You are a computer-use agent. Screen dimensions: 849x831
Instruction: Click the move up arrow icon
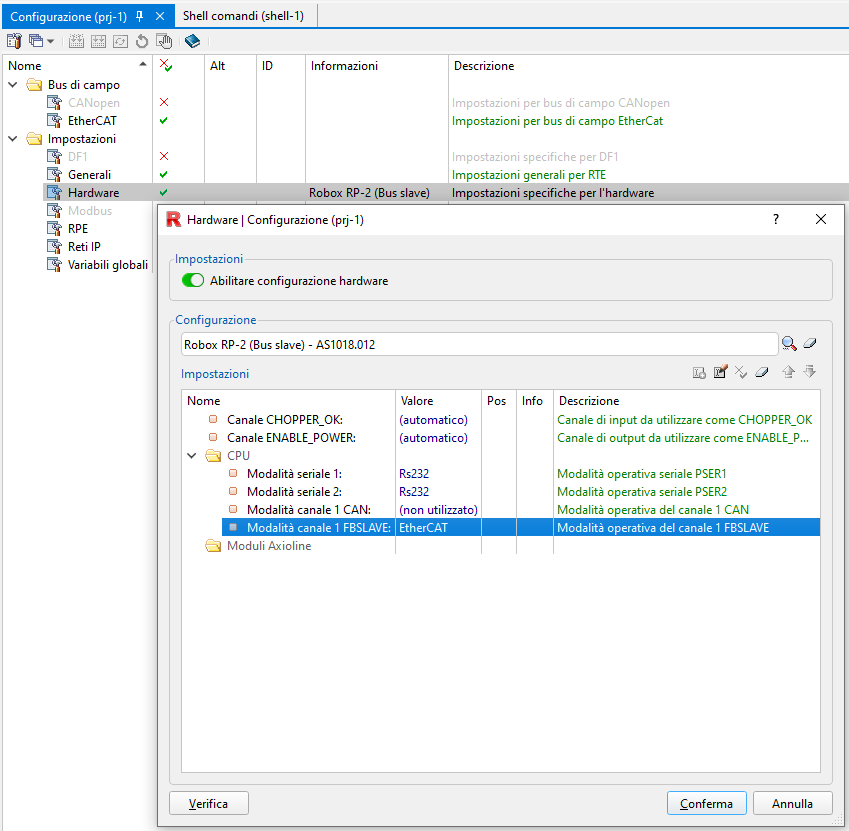pos(788,371)
